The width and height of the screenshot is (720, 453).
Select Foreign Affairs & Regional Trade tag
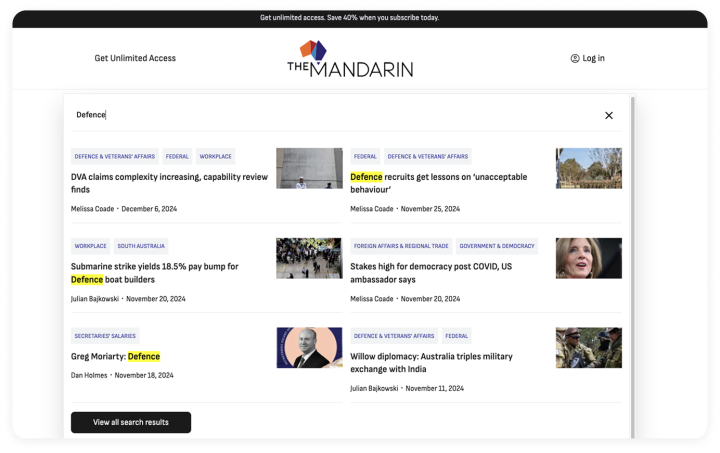pos(400,246)
